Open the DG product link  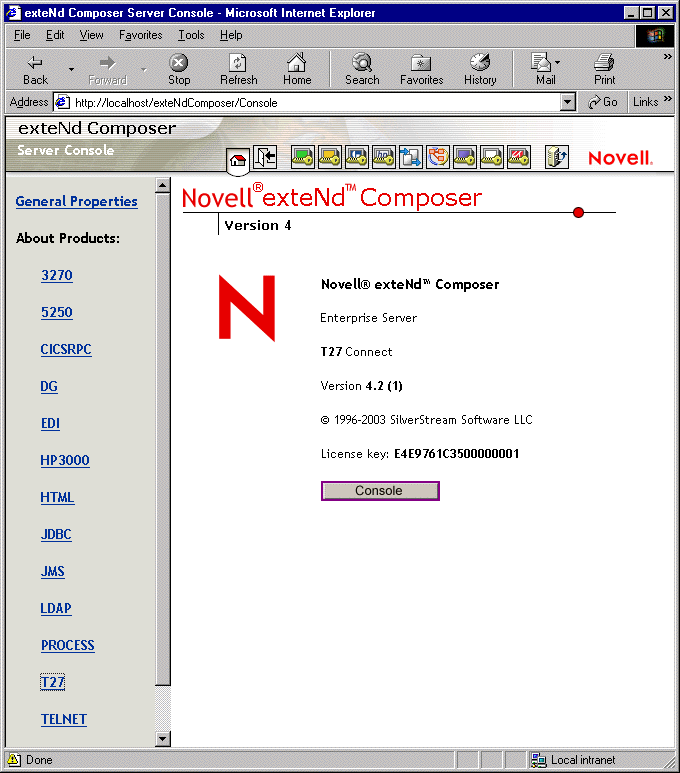point(49,386)
